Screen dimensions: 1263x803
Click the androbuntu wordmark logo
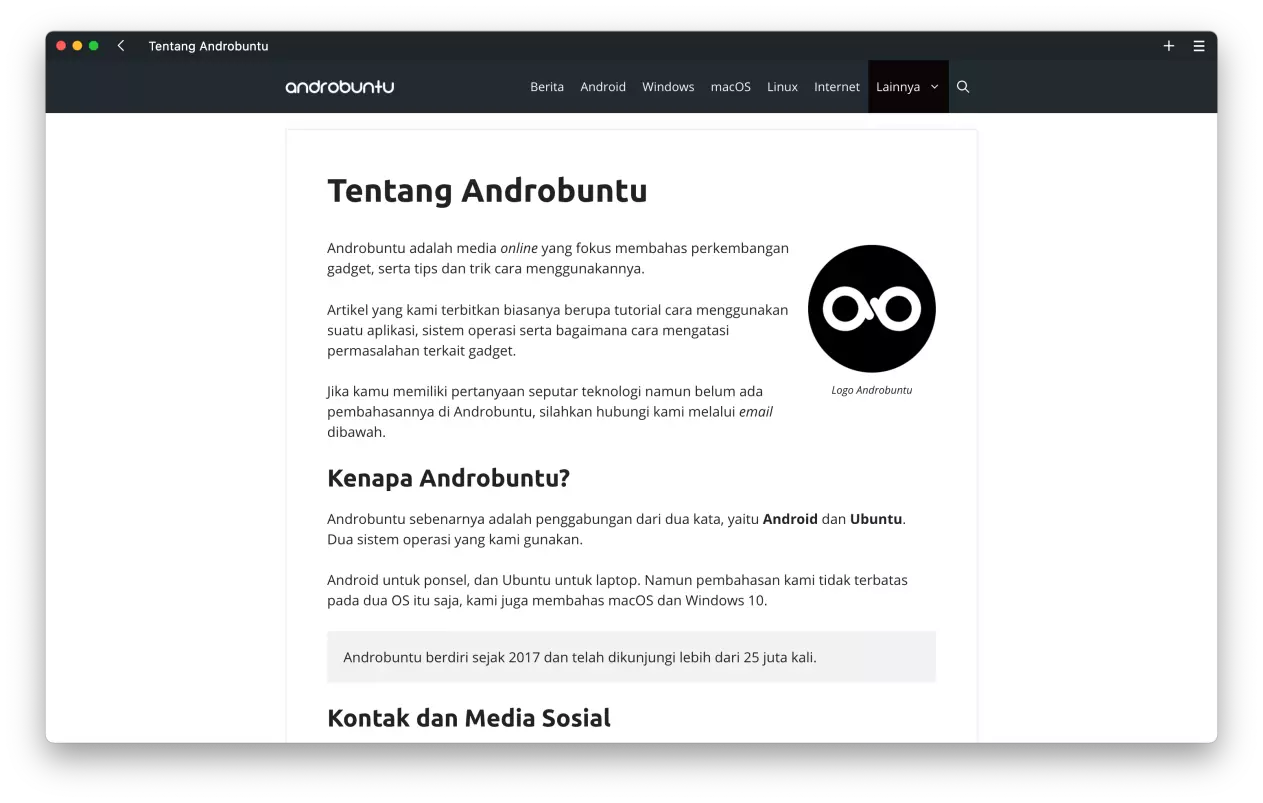339,87
